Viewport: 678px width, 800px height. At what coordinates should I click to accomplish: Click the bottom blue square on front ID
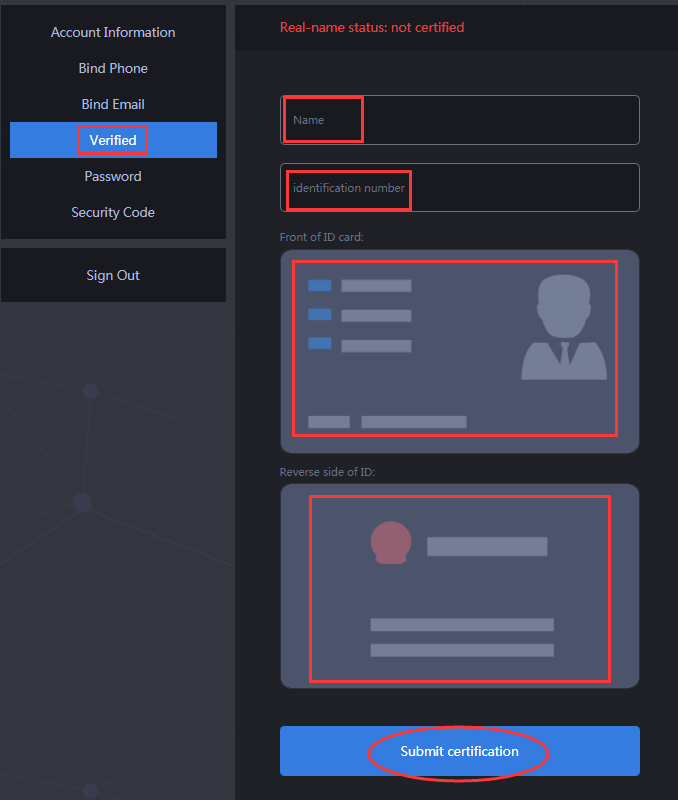pos(319,344)
